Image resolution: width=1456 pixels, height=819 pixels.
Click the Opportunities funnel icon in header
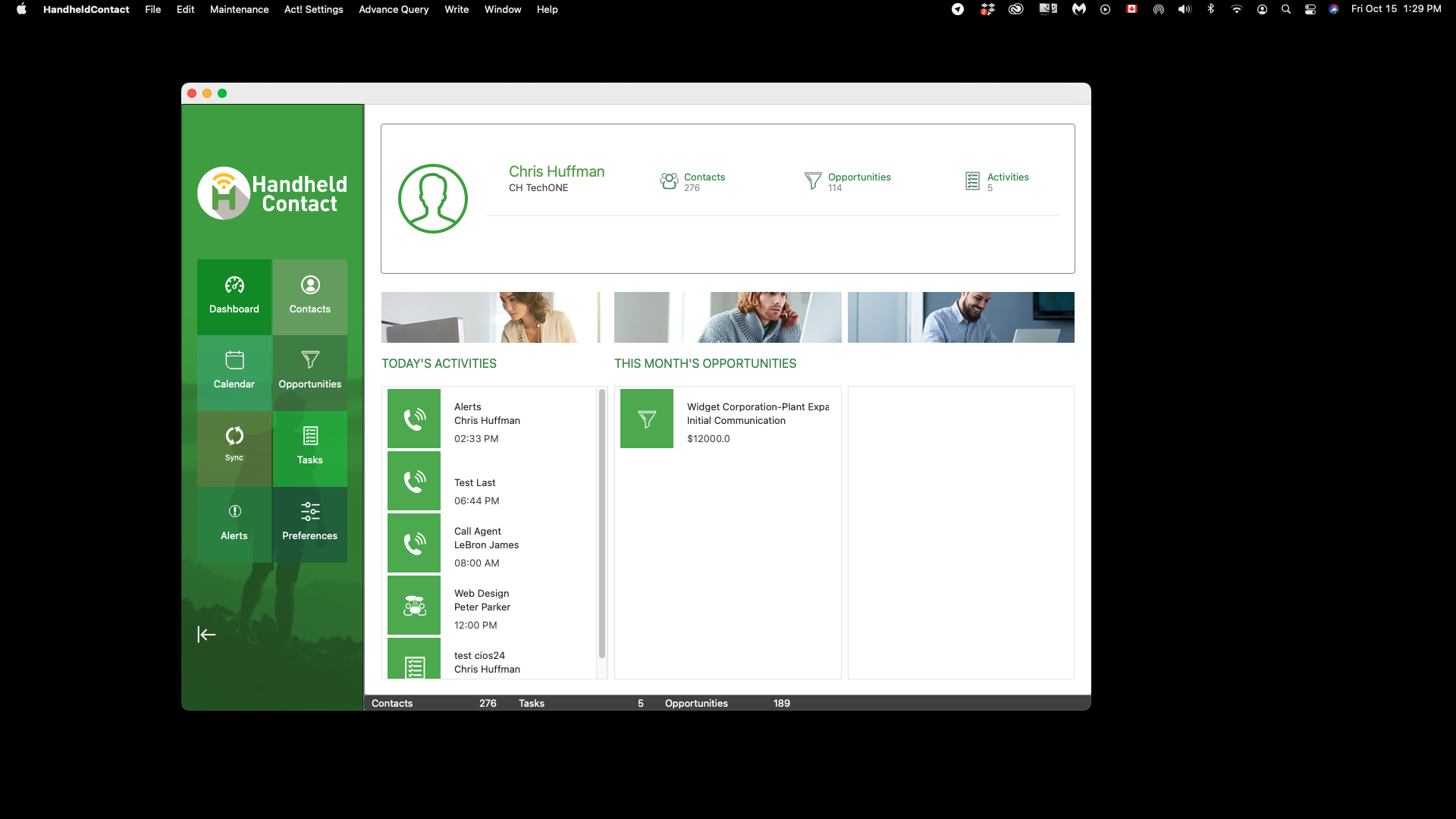click(813, 181)
